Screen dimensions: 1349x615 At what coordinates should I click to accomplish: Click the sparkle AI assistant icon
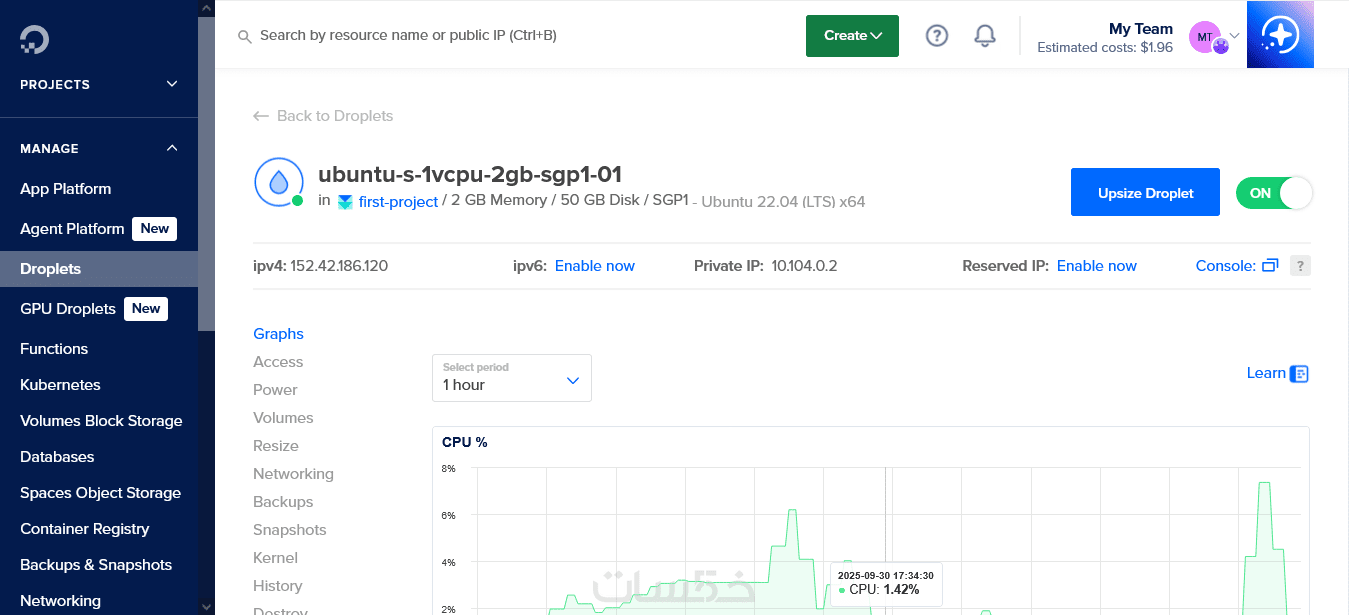1280,35
